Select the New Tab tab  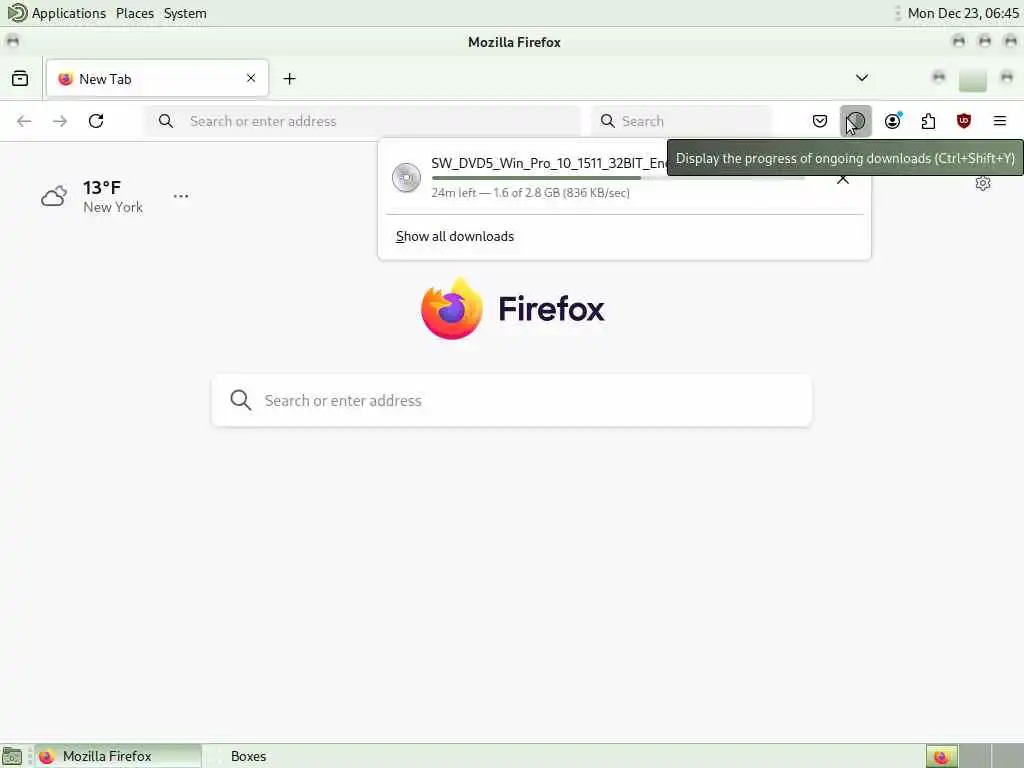157,78
